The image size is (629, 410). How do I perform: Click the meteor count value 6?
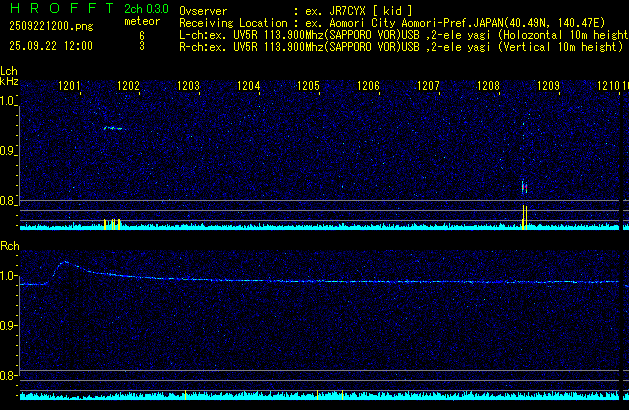(x=142, y=33)
